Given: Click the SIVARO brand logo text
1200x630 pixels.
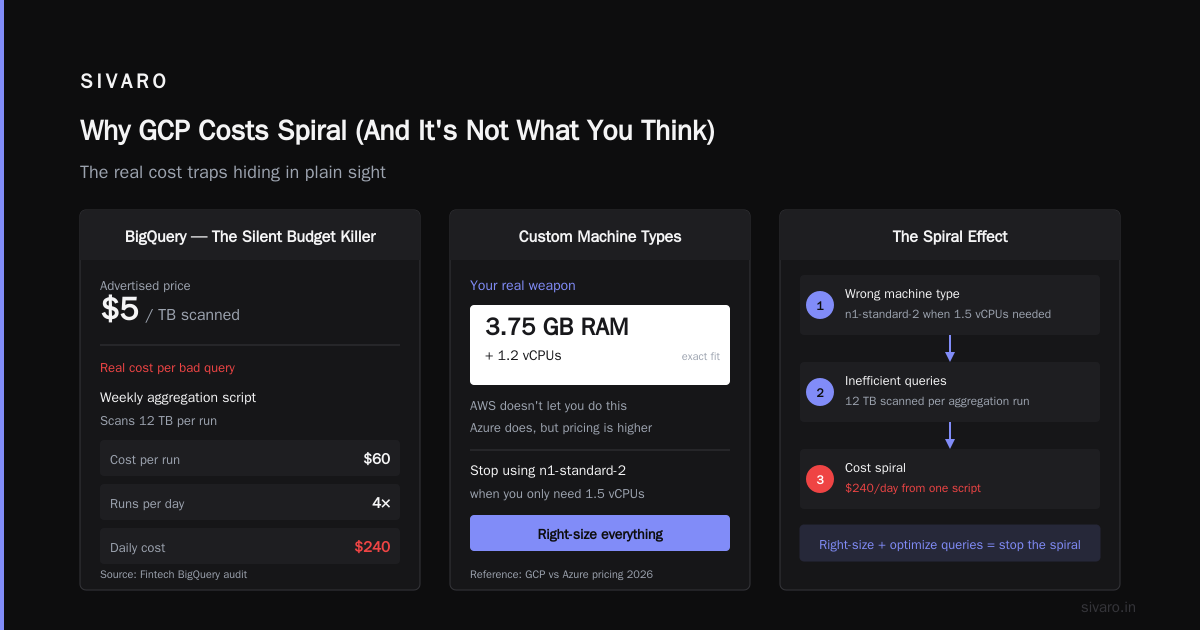Looking at the screenshot, I should click(124, 82).
